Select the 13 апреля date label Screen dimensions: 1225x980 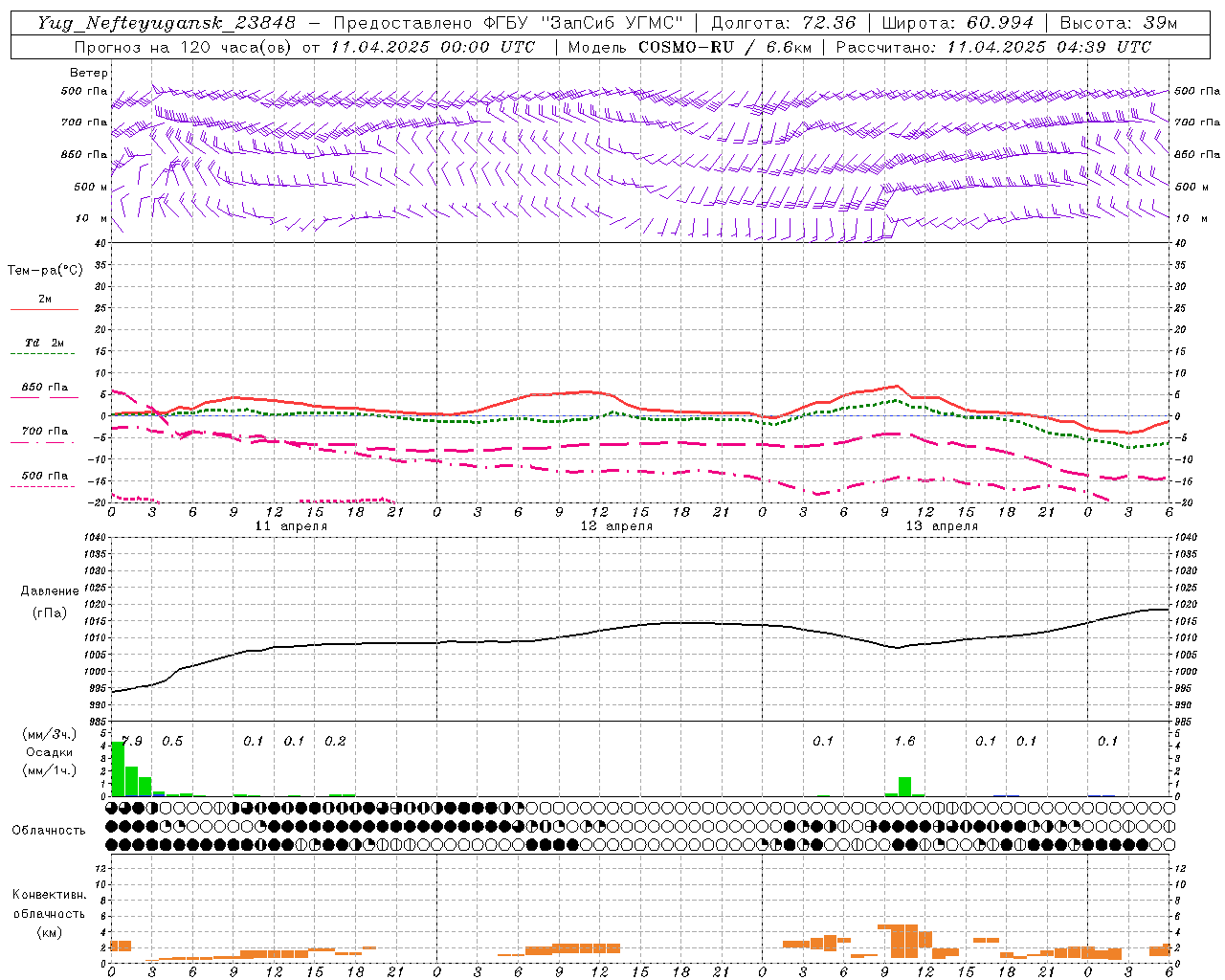[x=942, y=526]
